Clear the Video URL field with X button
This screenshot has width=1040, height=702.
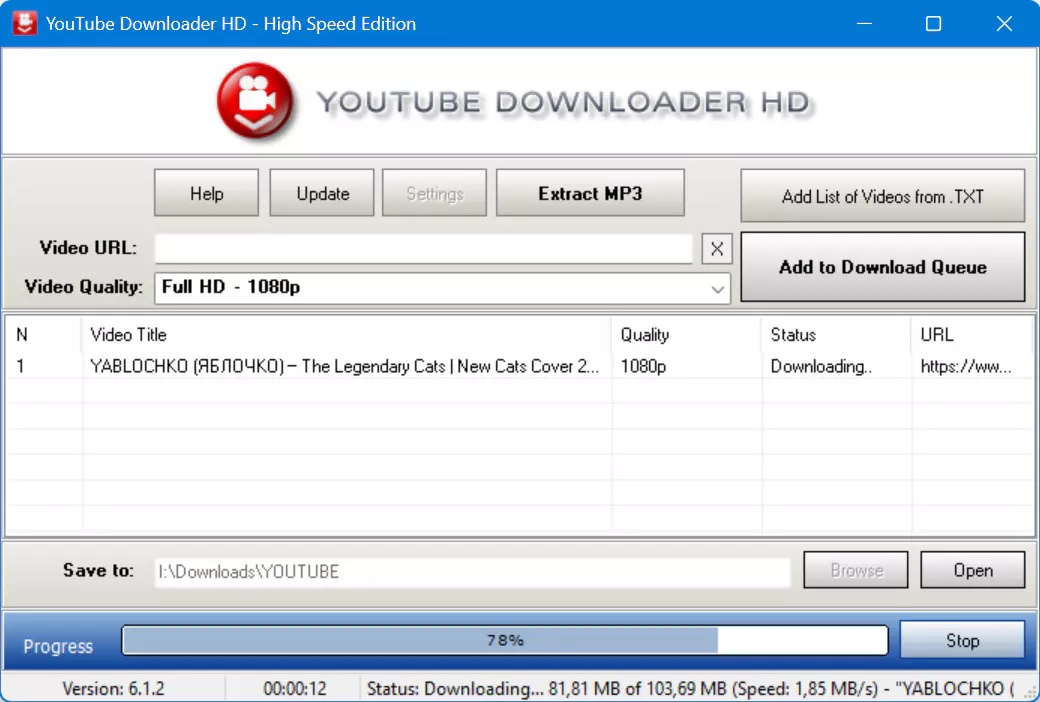pyautogui.click(x=716, y=249)
